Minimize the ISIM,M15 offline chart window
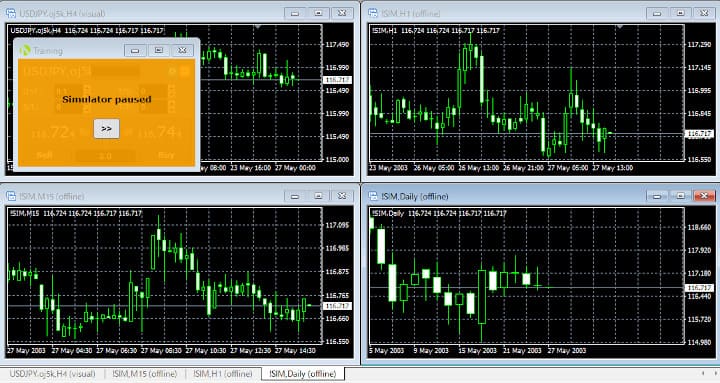Image resolution: width=720 pixels, height=383 pixels. 295,196
